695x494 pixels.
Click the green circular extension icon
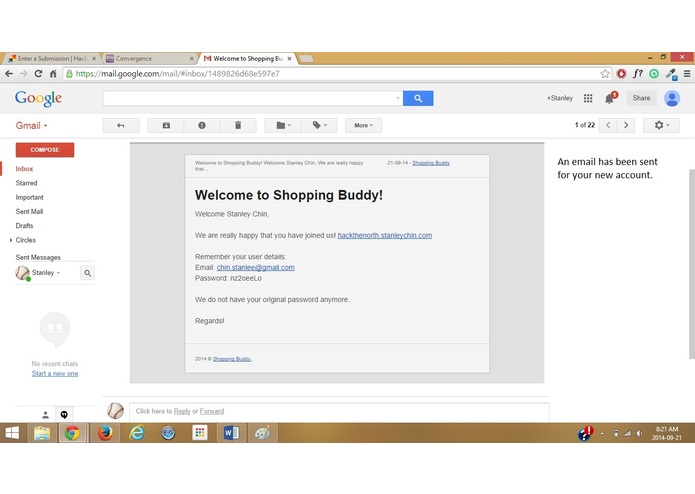tap(654, 74)
